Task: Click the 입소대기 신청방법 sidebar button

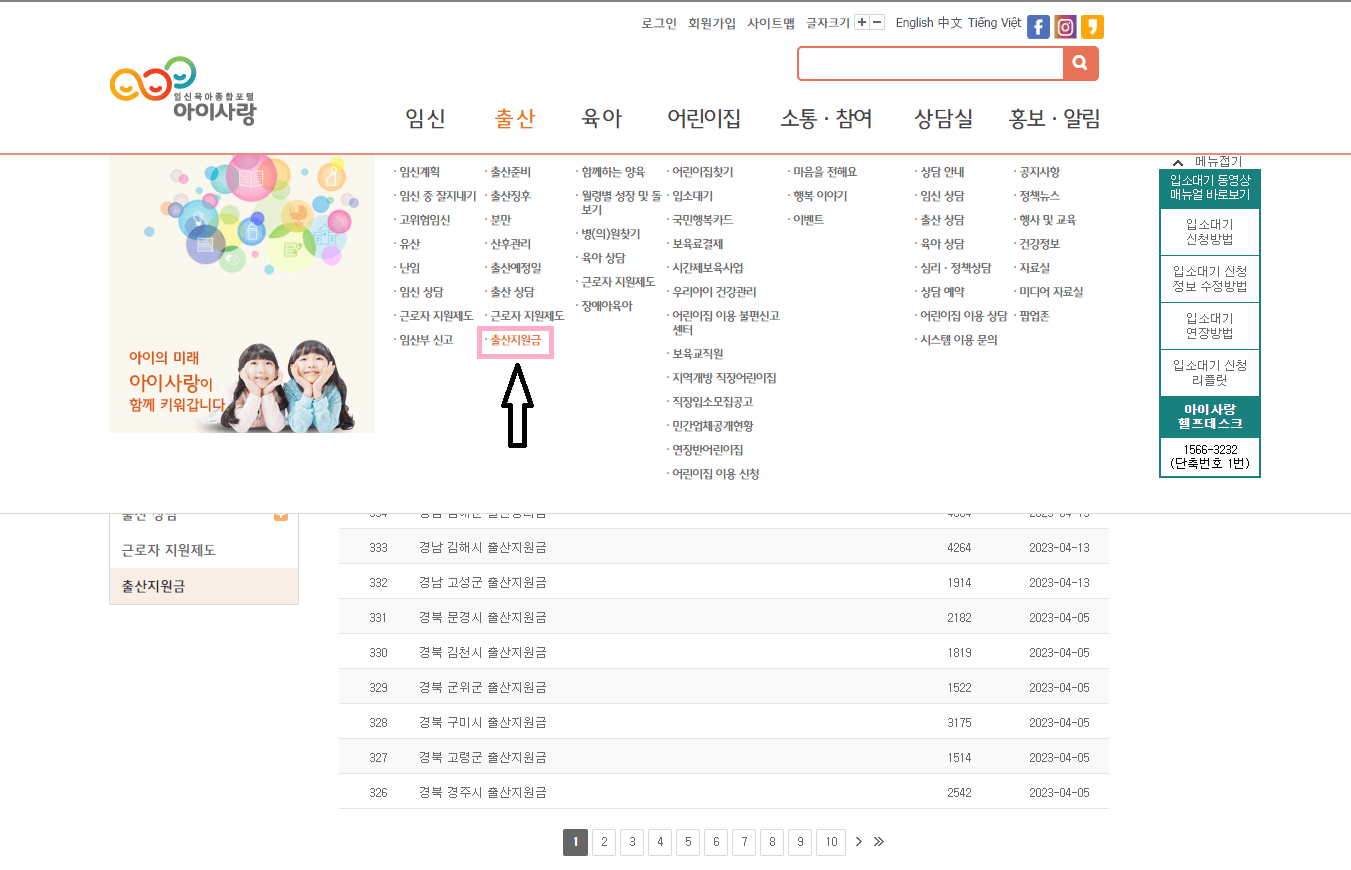Action: click(x=1210, y=231)
